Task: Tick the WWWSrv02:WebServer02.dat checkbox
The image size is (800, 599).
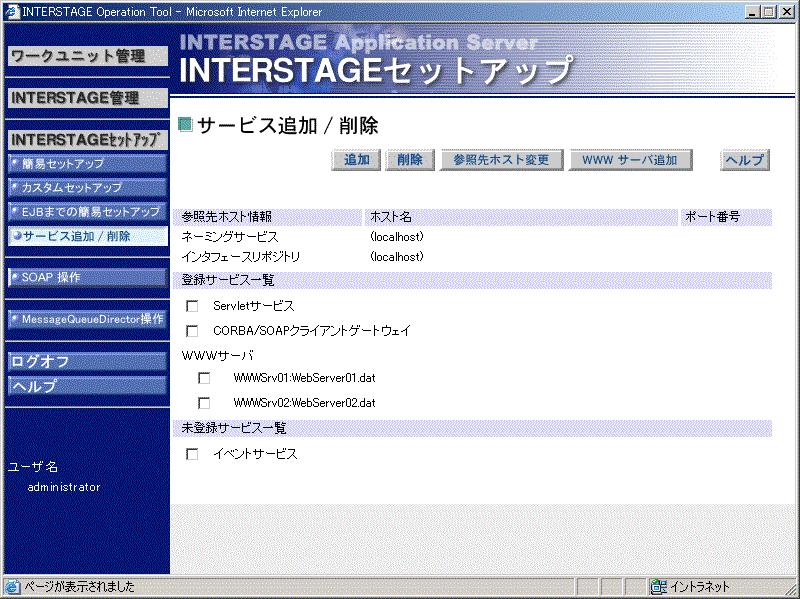Action: [204, 403]
